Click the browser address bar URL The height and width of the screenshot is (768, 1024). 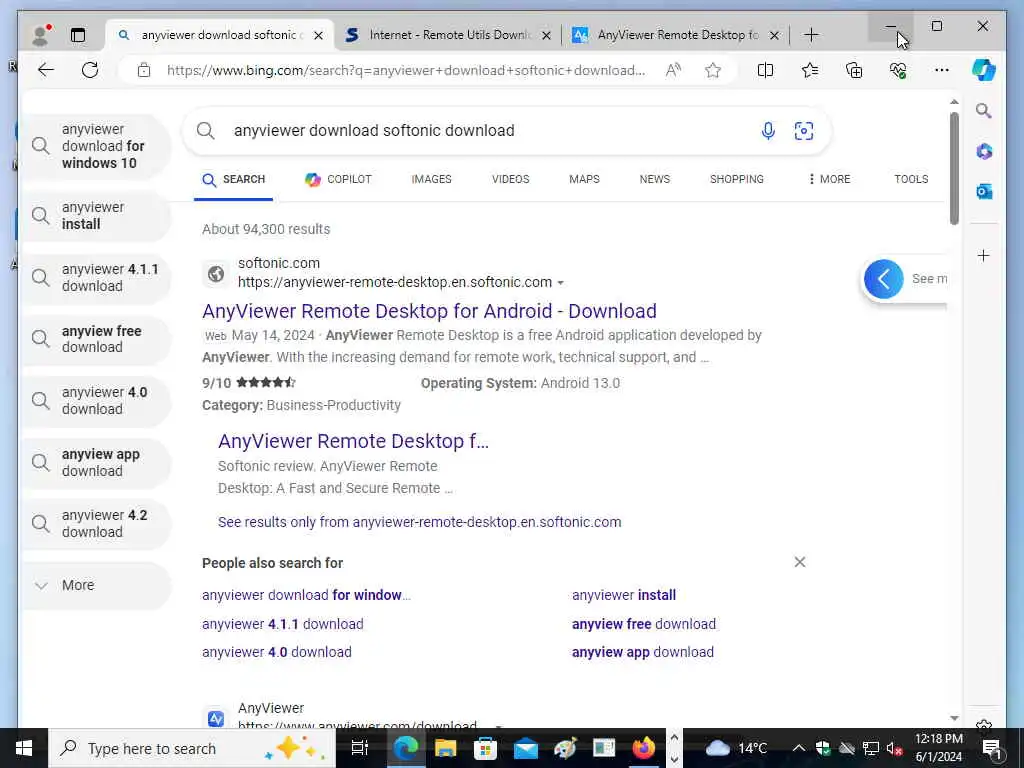[406, 70]
